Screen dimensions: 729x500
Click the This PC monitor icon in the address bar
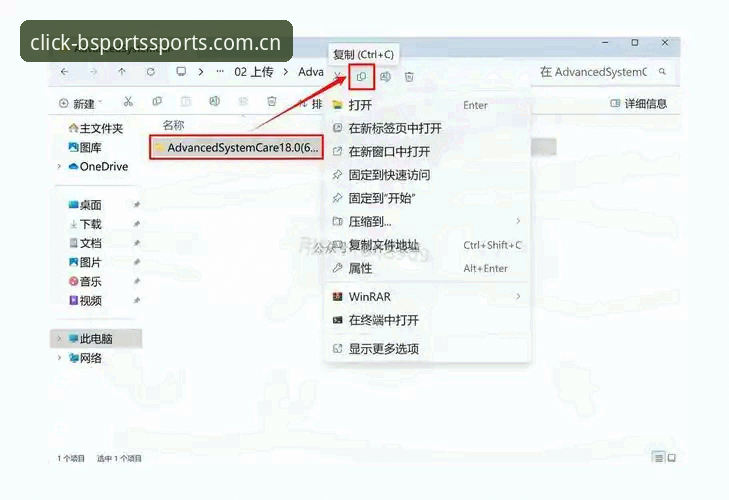coord(181,72)
